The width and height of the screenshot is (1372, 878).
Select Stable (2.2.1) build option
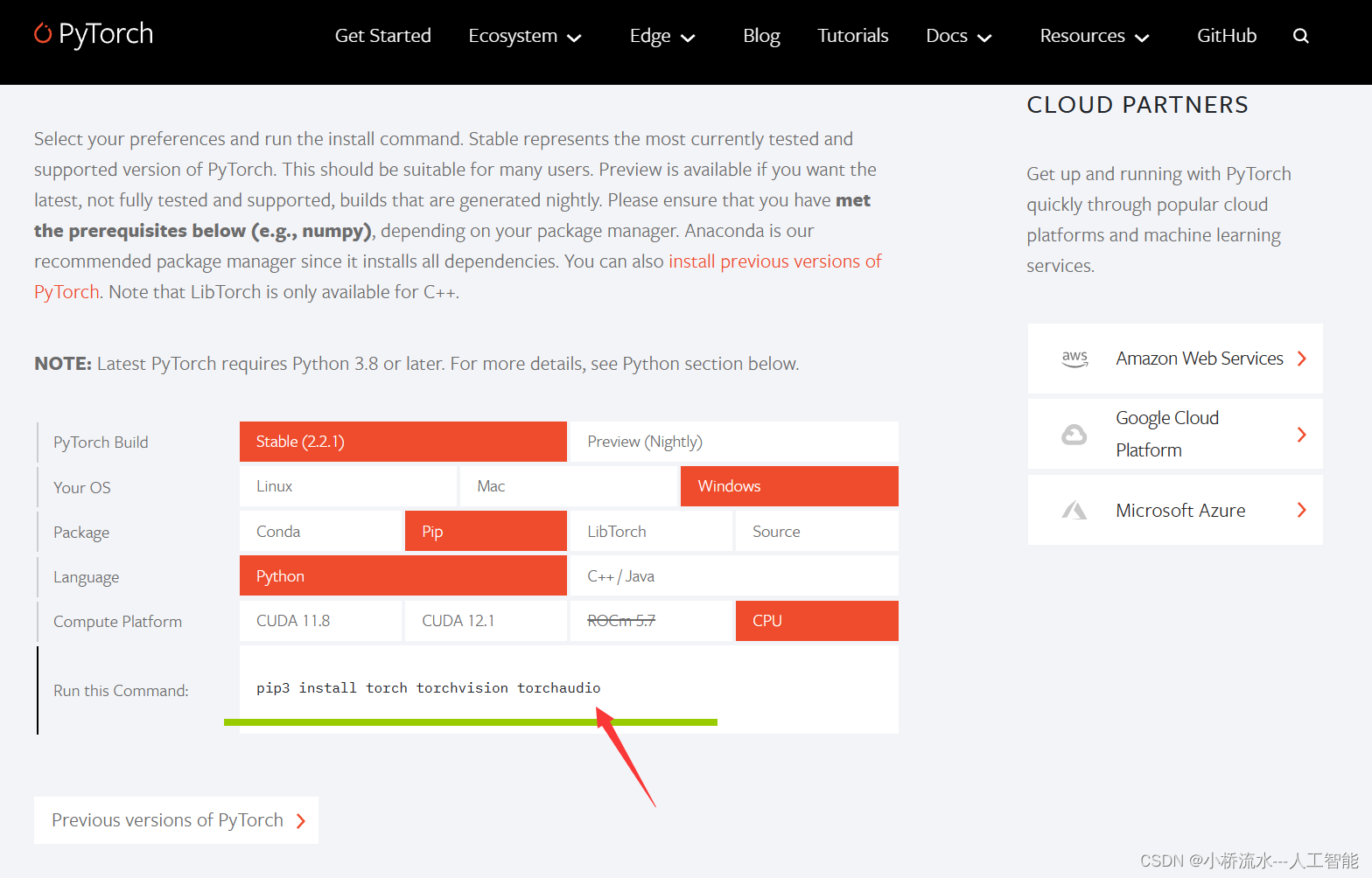coord(403,442)
